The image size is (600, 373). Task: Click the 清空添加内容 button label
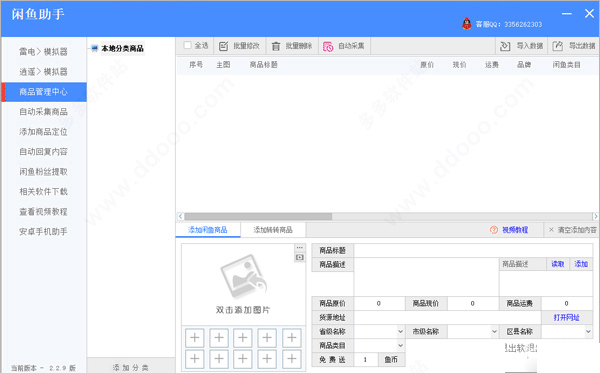(577, 230)
